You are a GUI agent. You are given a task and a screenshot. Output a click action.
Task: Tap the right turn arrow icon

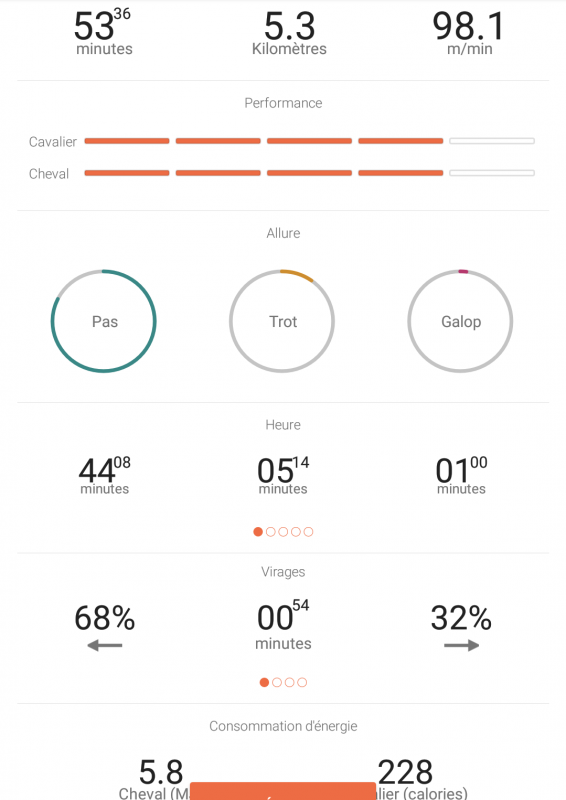click(461, 645)
